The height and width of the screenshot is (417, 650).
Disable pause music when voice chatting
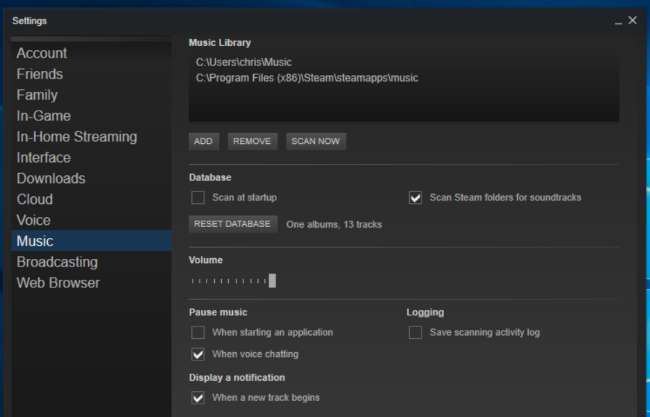198,354
